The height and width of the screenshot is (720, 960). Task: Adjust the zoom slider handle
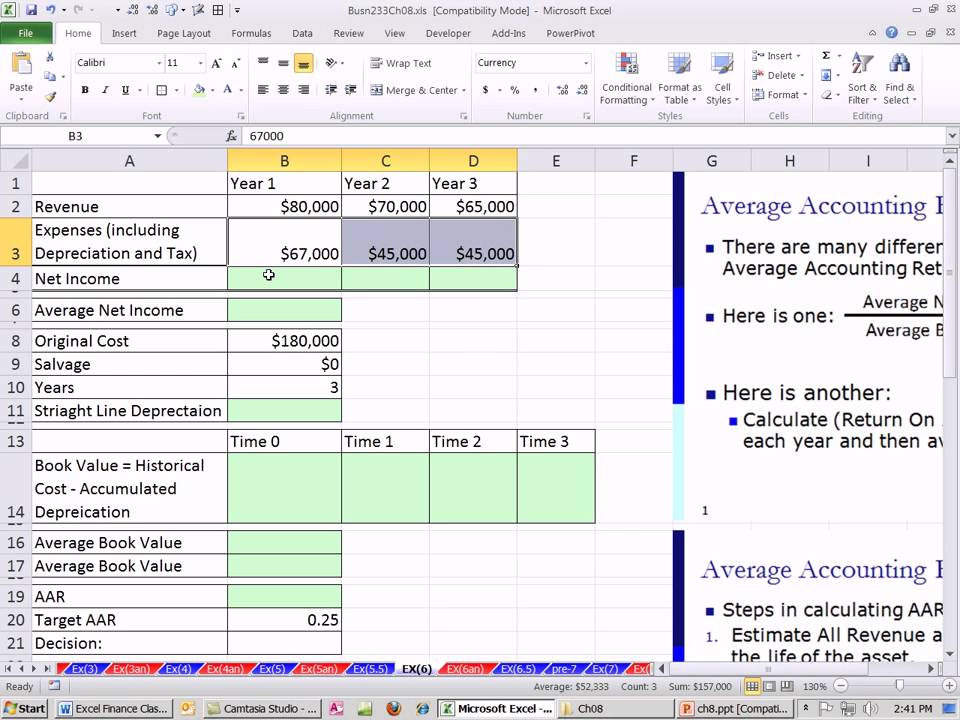[x=899, y=686]
